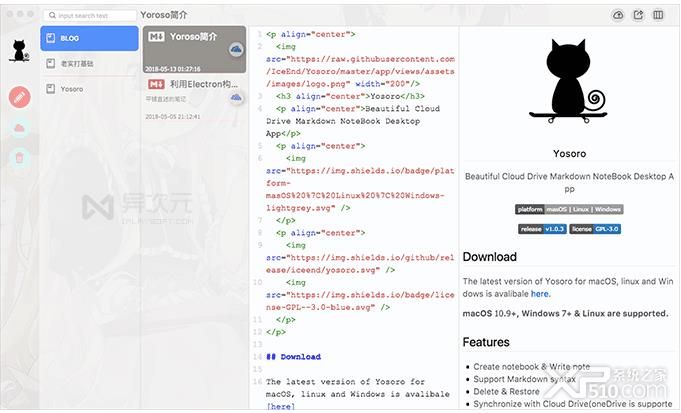Click 'Beautiful Cloud Drive Markdown NoteBook' preview text
Screen dimensions: 681x413
click(x=569, y=182)
